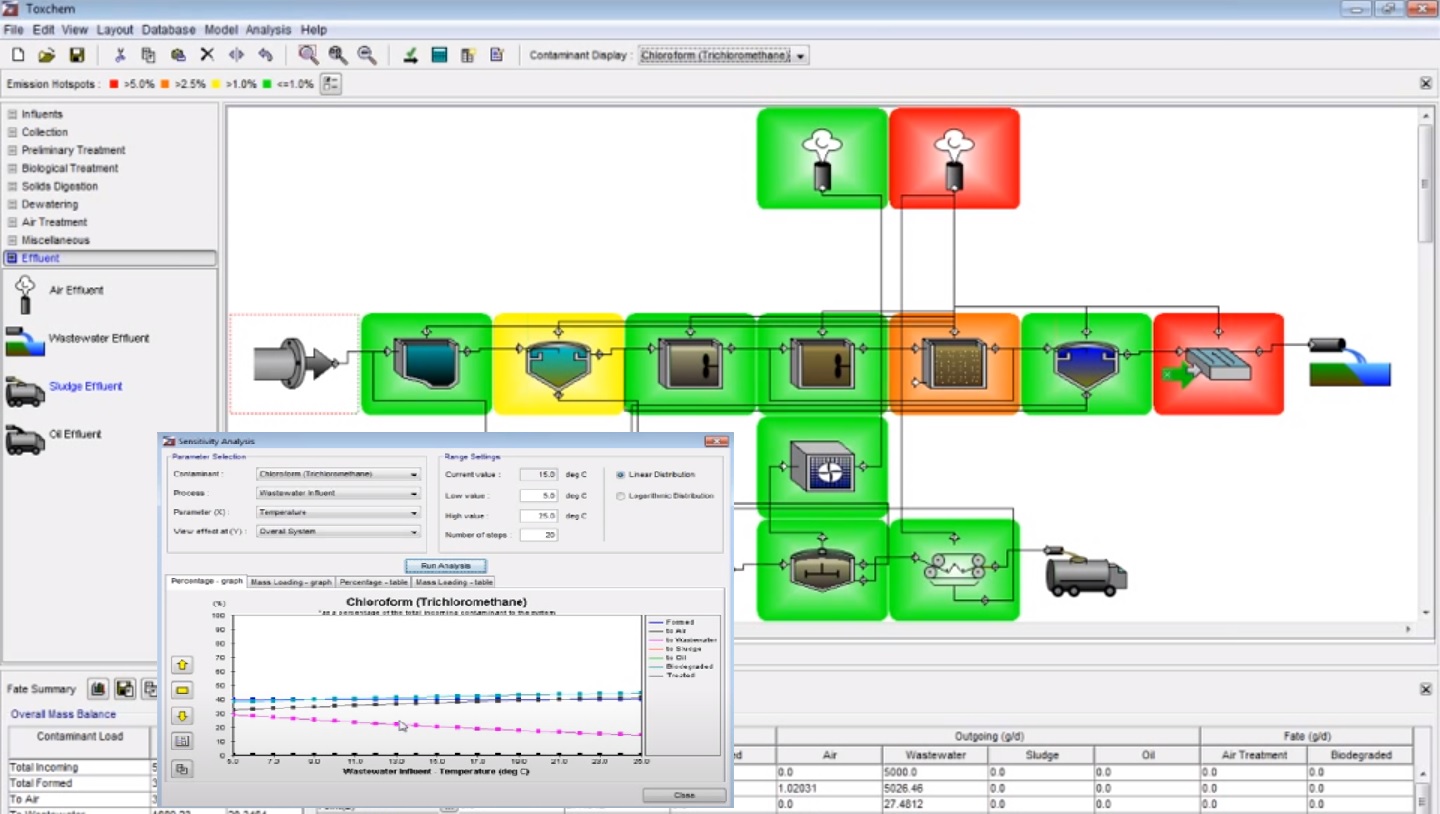Click the yellow up arrow beside graph
Screen dimensions: 1440x814
click(x=182, y=665)
